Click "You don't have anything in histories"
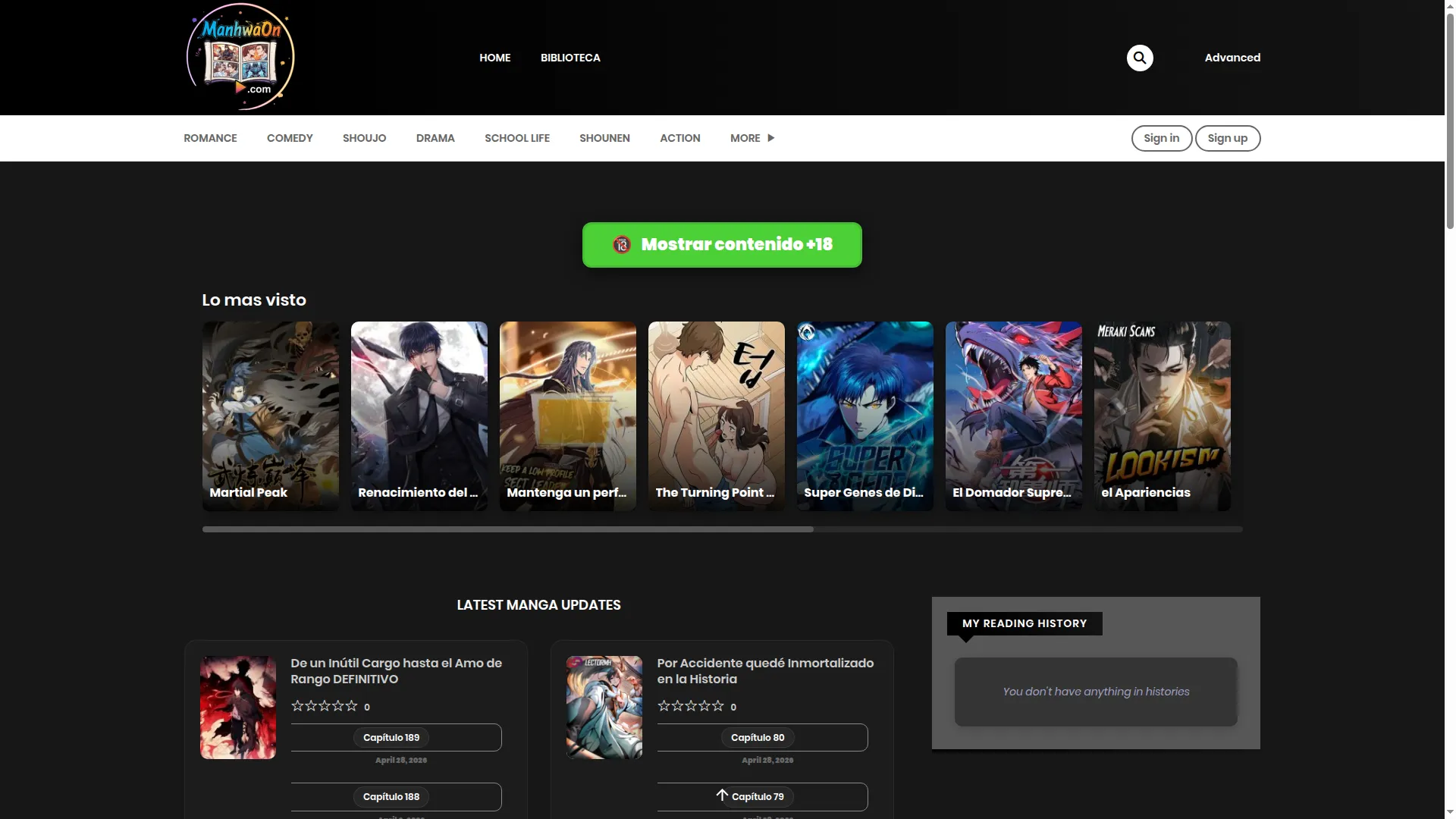The width and height of the screenshot is (1456, 819). tap(1096, 692)
